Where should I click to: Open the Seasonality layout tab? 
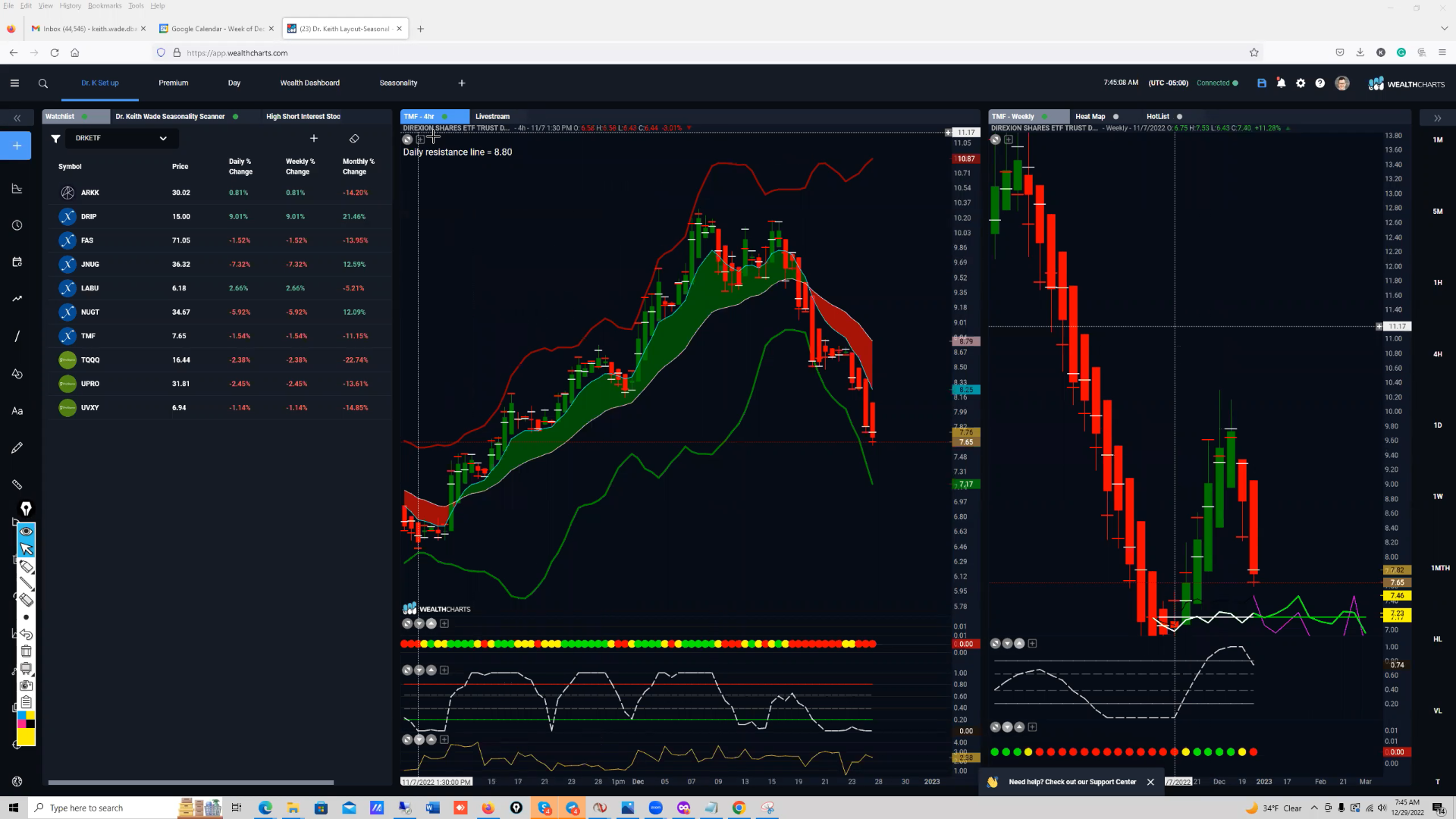click(399, 83)
